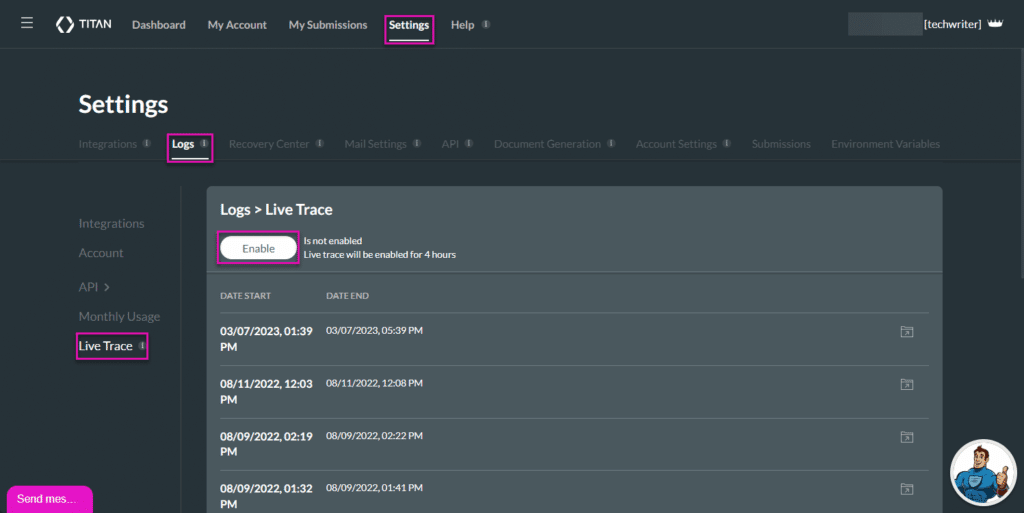Expand the API sidebar submenu
Screen dimensions: 1024x513
[94, 287]
